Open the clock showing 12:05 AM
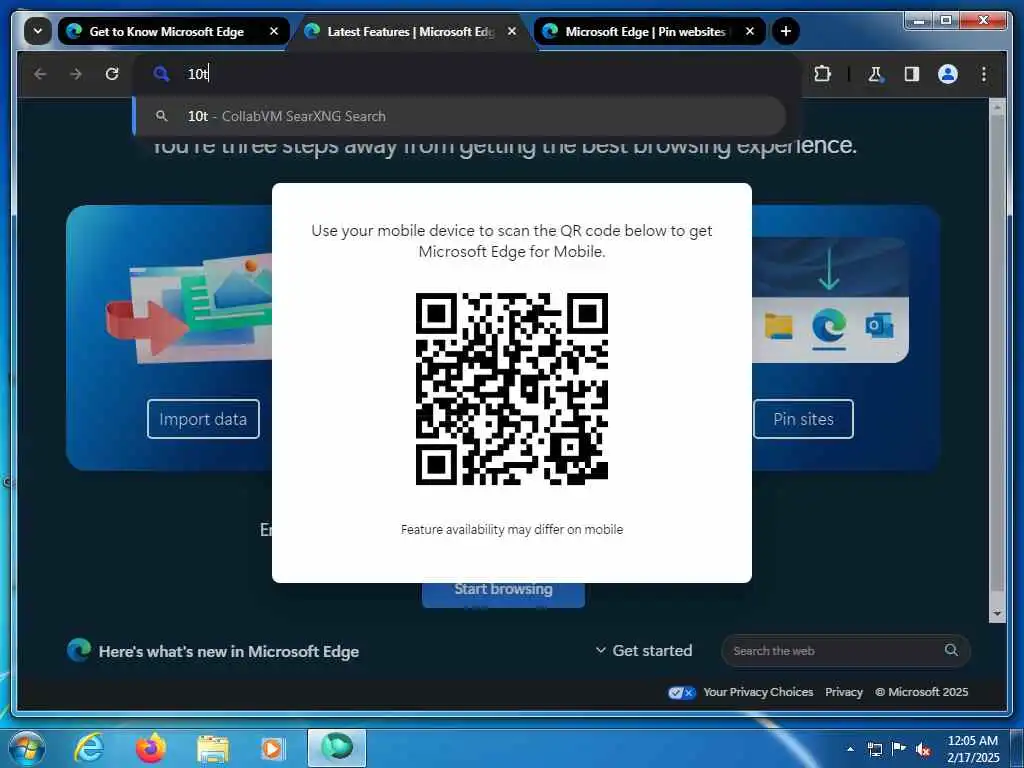This screenshot has width=1024, height=768. (x=973, y=749)
